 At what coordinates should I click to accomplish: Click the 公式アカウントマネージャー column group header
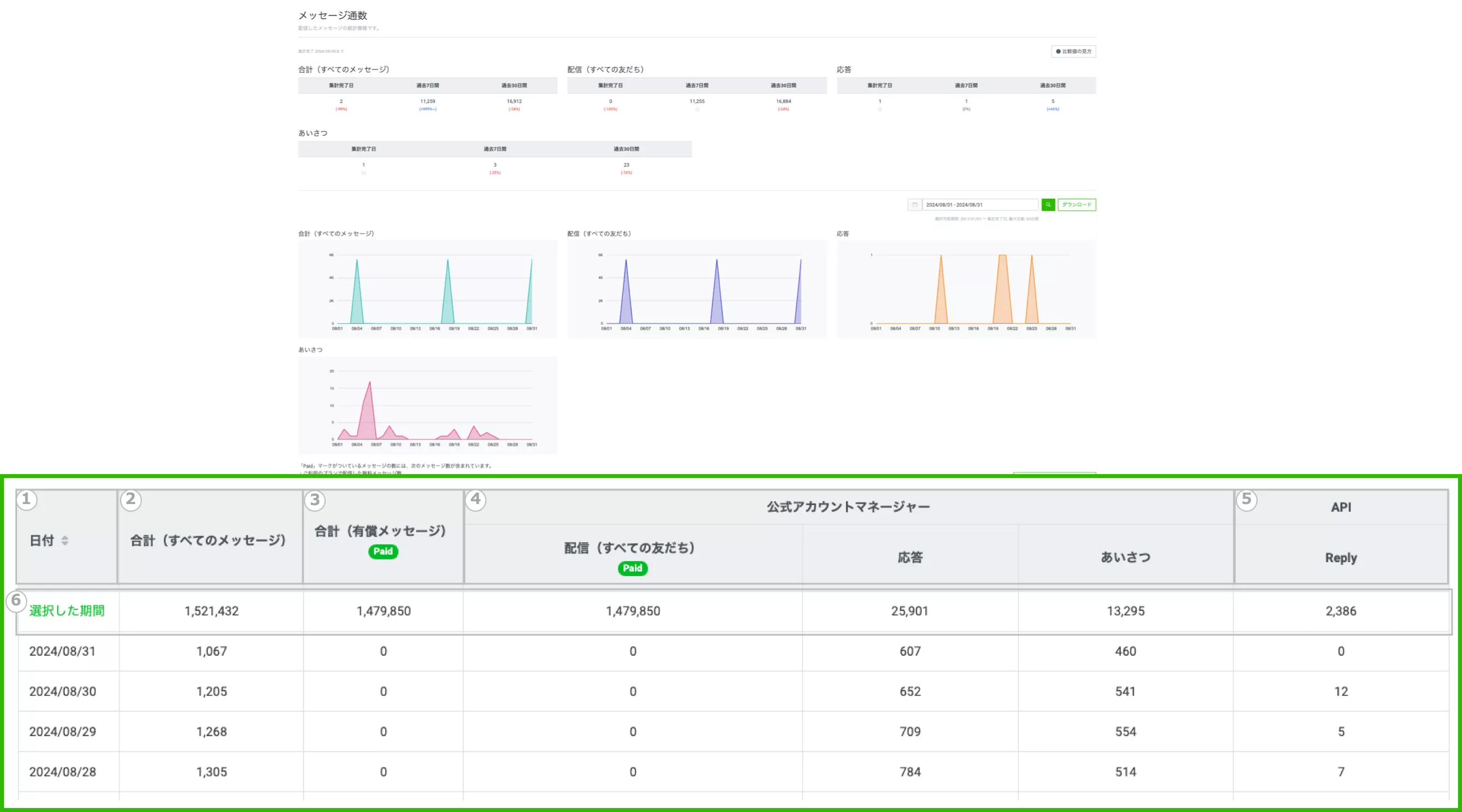(848, 507)
